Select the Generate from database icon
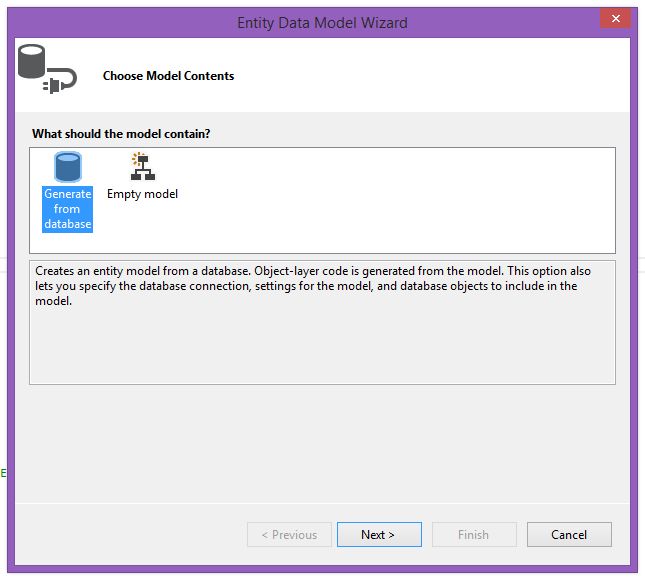The image size is (645, 582). (x=68, y=168)
